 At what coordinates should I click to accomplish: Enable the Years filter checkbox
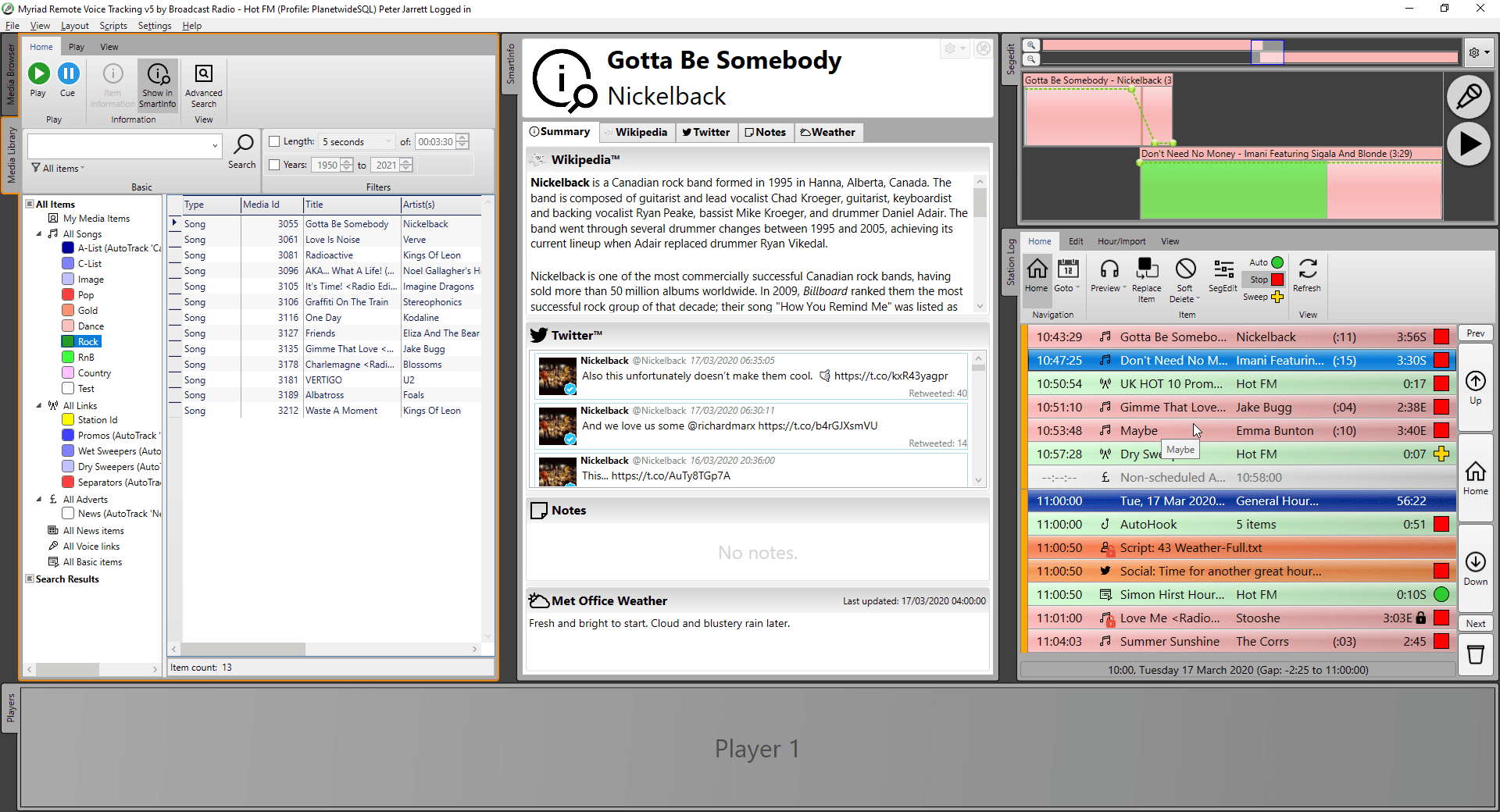point(274,165)
